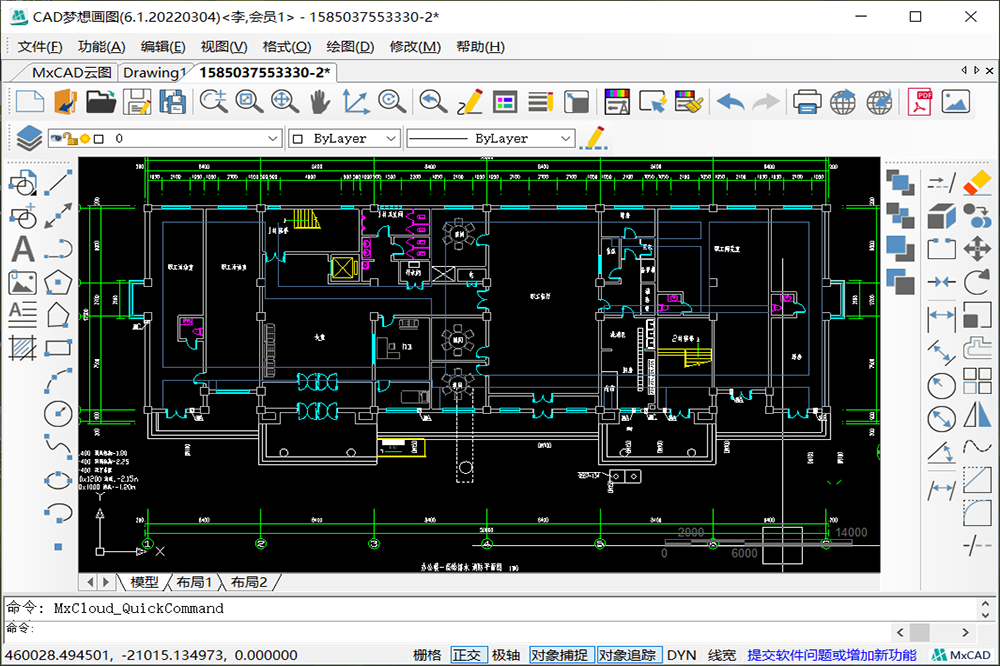Toggle 正交 ortho mode
This screenshot has height=666, width=1000.
(x=467, y=655)
